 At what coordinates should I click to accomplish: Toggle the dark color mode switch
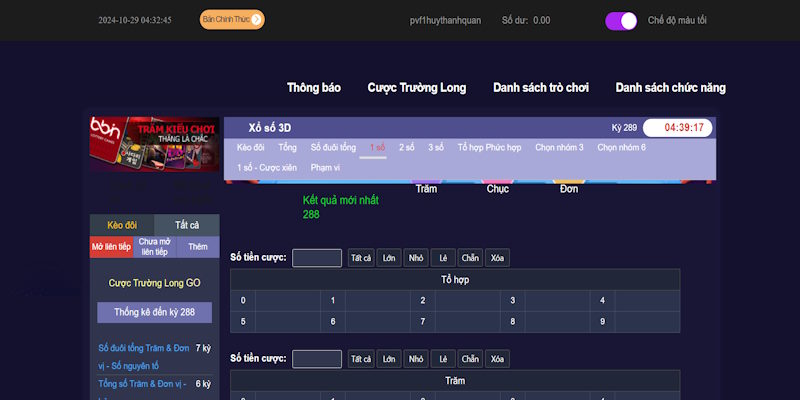coord(621,20)
